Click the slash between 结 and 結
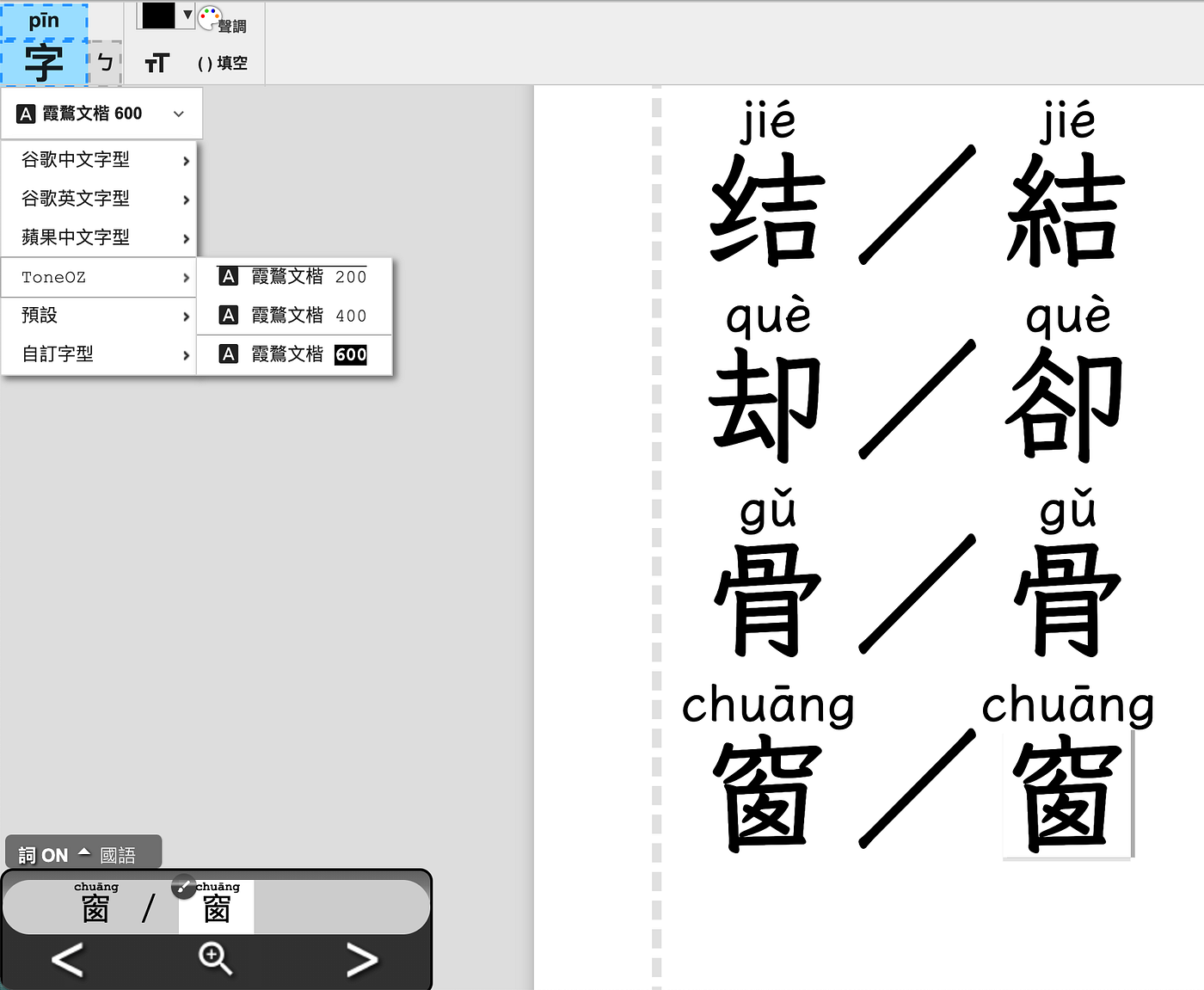The width and height of the screenshot is (1204, 990). coord(918,205)
